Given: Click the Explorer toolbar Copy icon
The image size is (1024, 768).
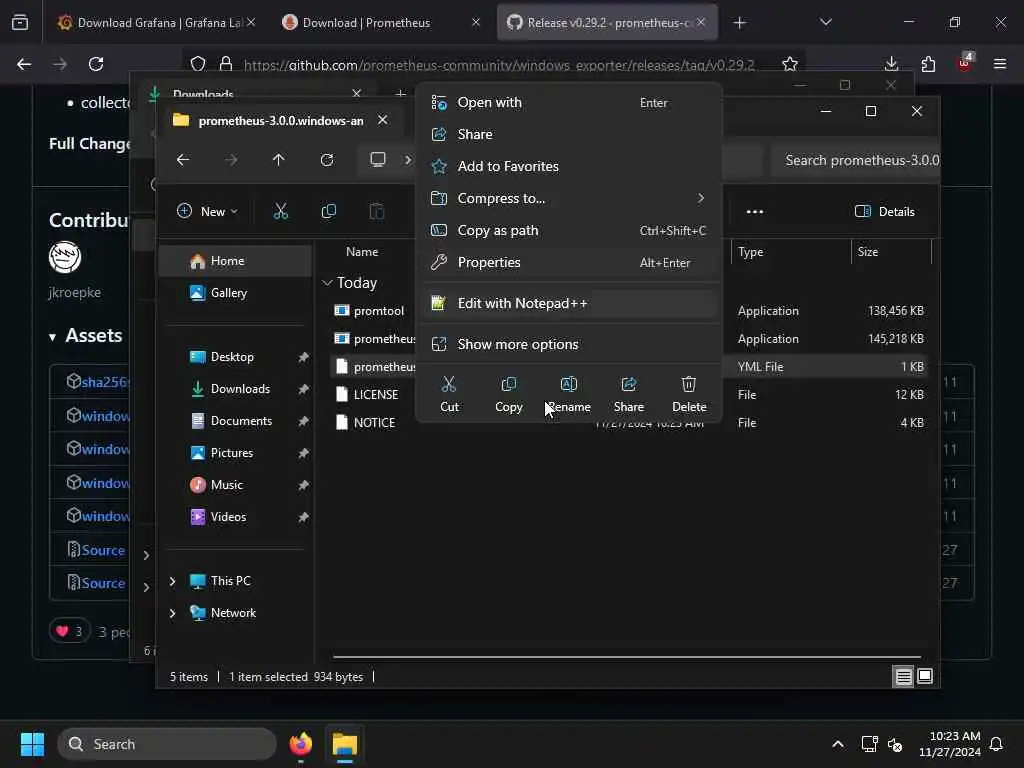Looking at the screenshot, I should coord(328,211).
